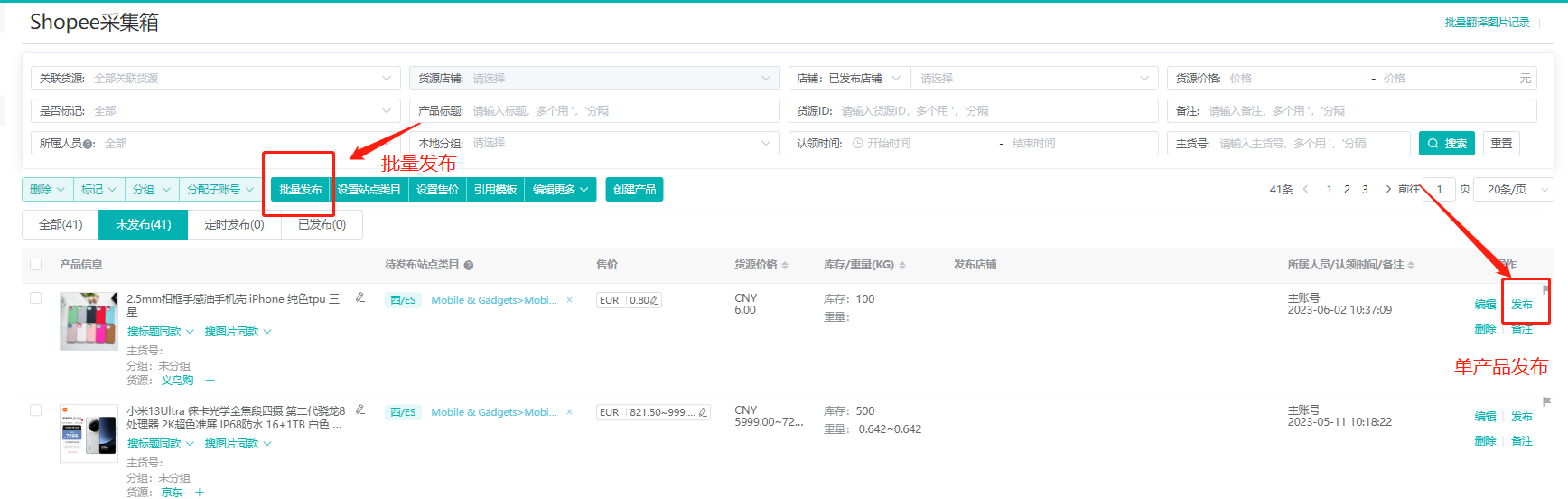Sort by 货源价格 column sort icon
Screen dimensions: 1568x499
[x=785, y=266]
